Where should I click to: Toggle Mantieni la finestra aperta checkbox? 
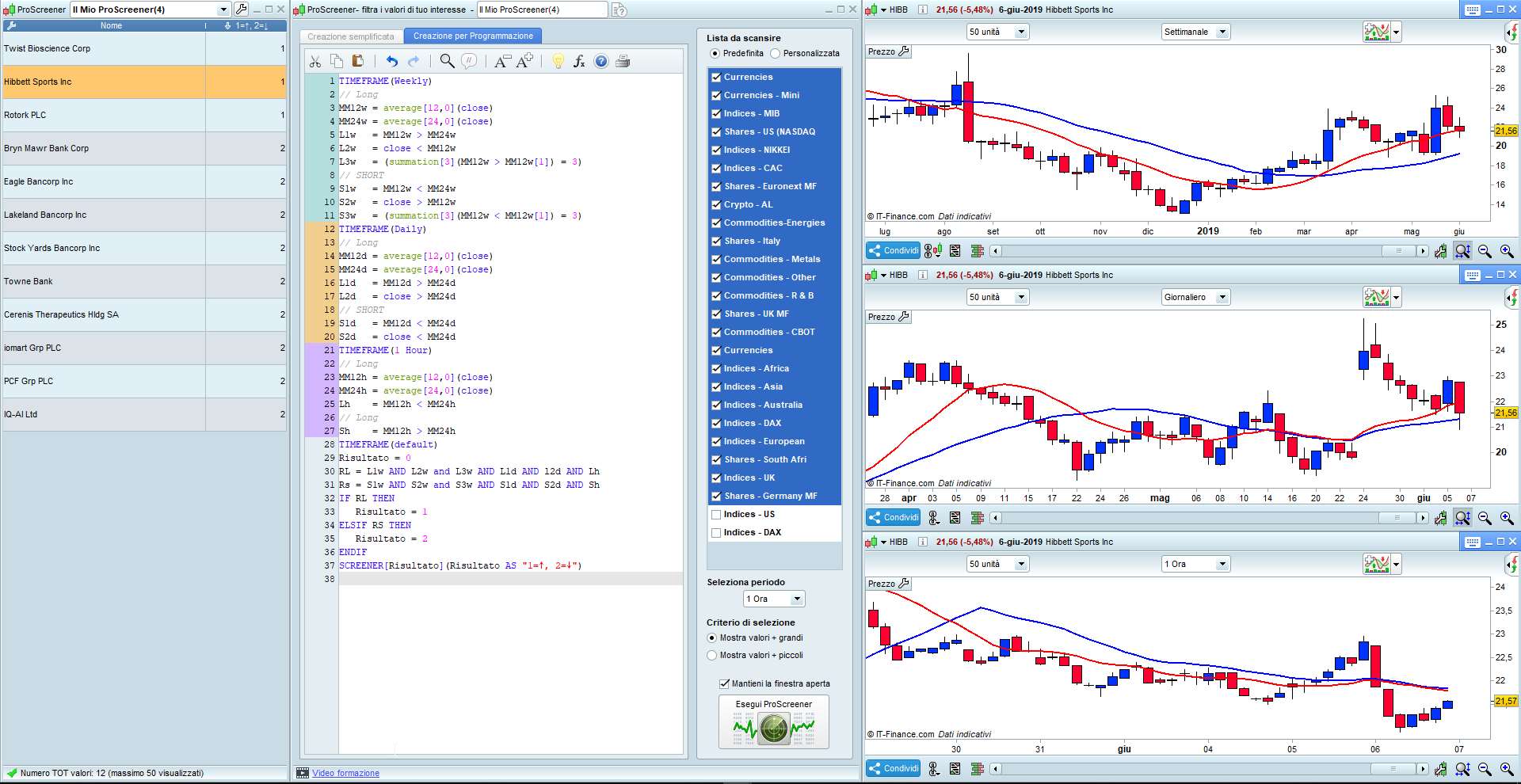pos(724,684)
